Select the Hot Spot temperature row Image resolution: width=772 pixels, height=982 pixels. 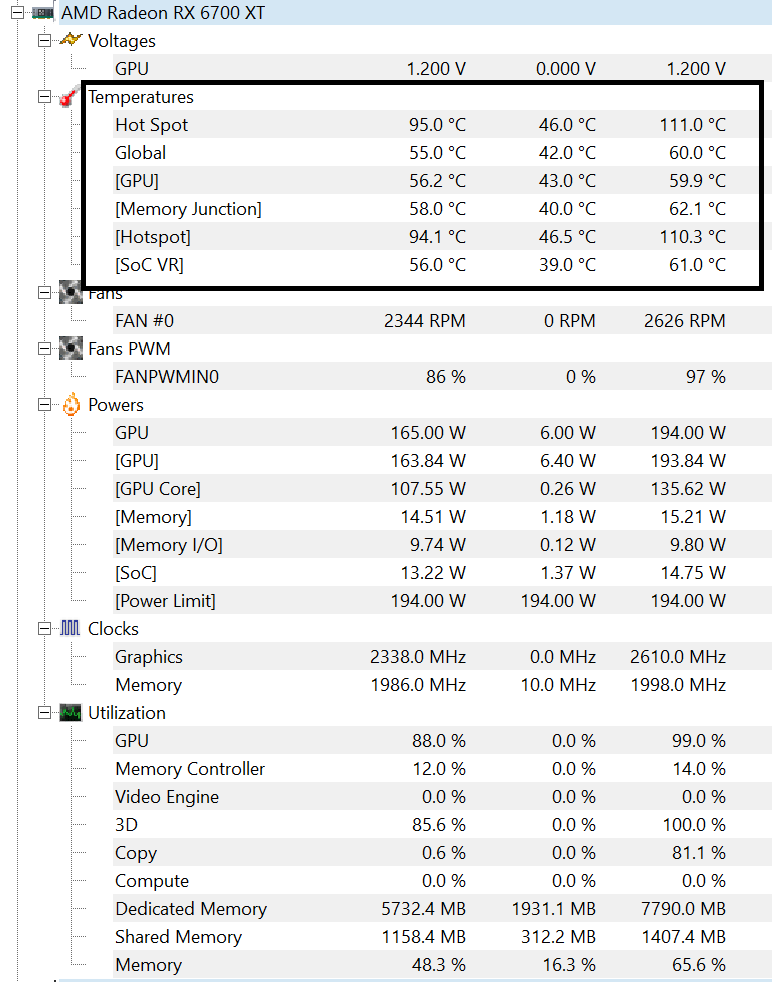151,125
